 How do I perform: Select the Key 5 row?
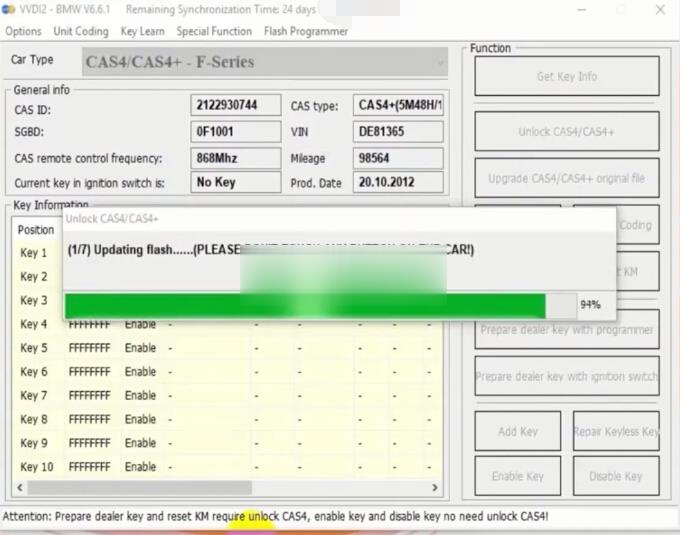227,348
